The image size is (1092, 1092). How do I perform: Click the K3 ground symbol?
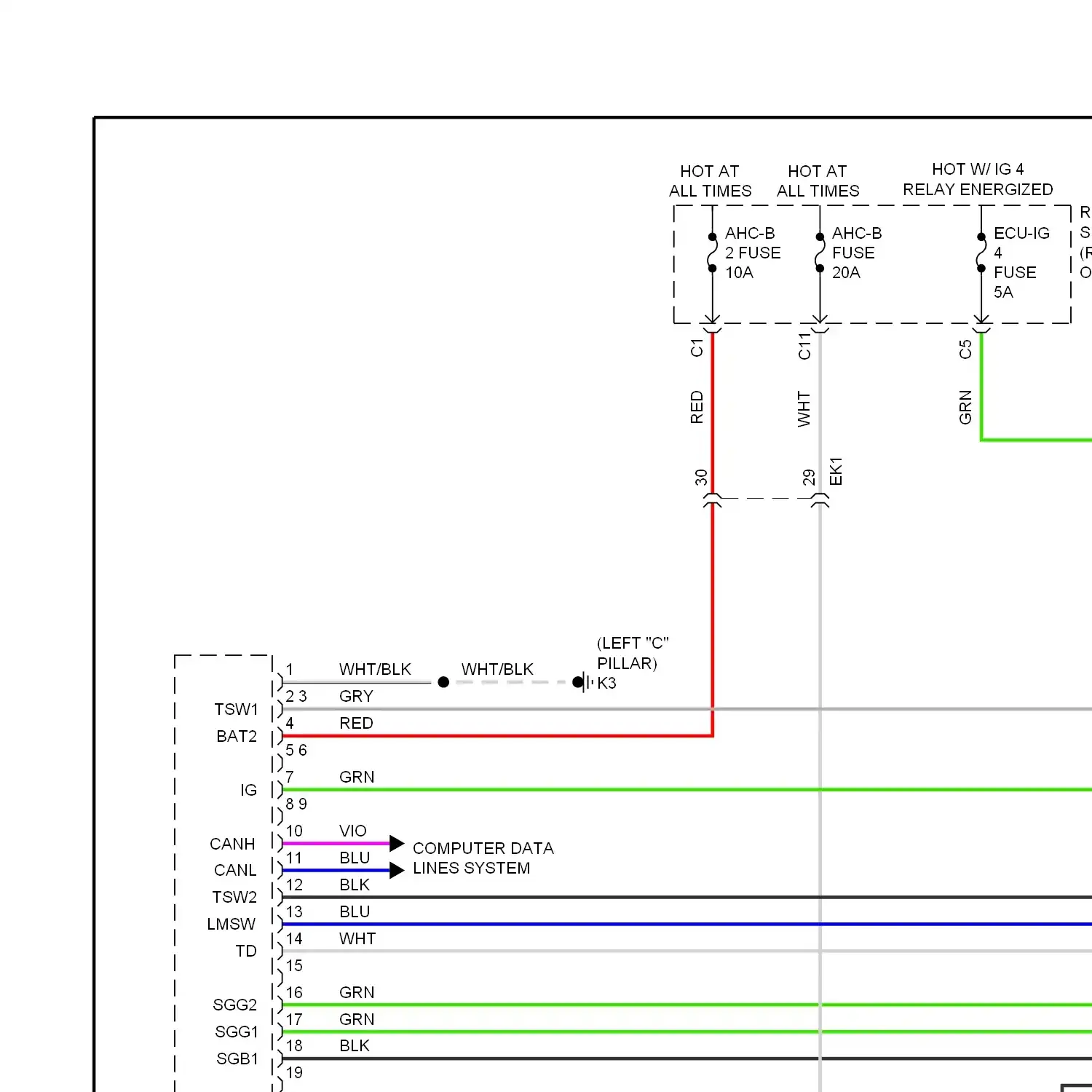point(583,682)
